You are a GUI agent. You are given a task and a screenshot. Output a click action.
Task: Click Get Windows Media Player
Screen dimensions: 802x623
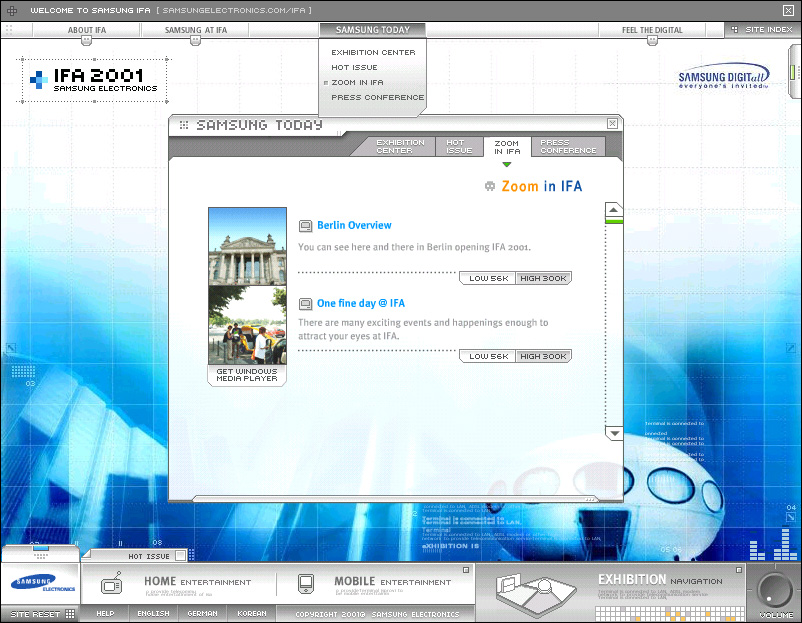coord(247,375)
